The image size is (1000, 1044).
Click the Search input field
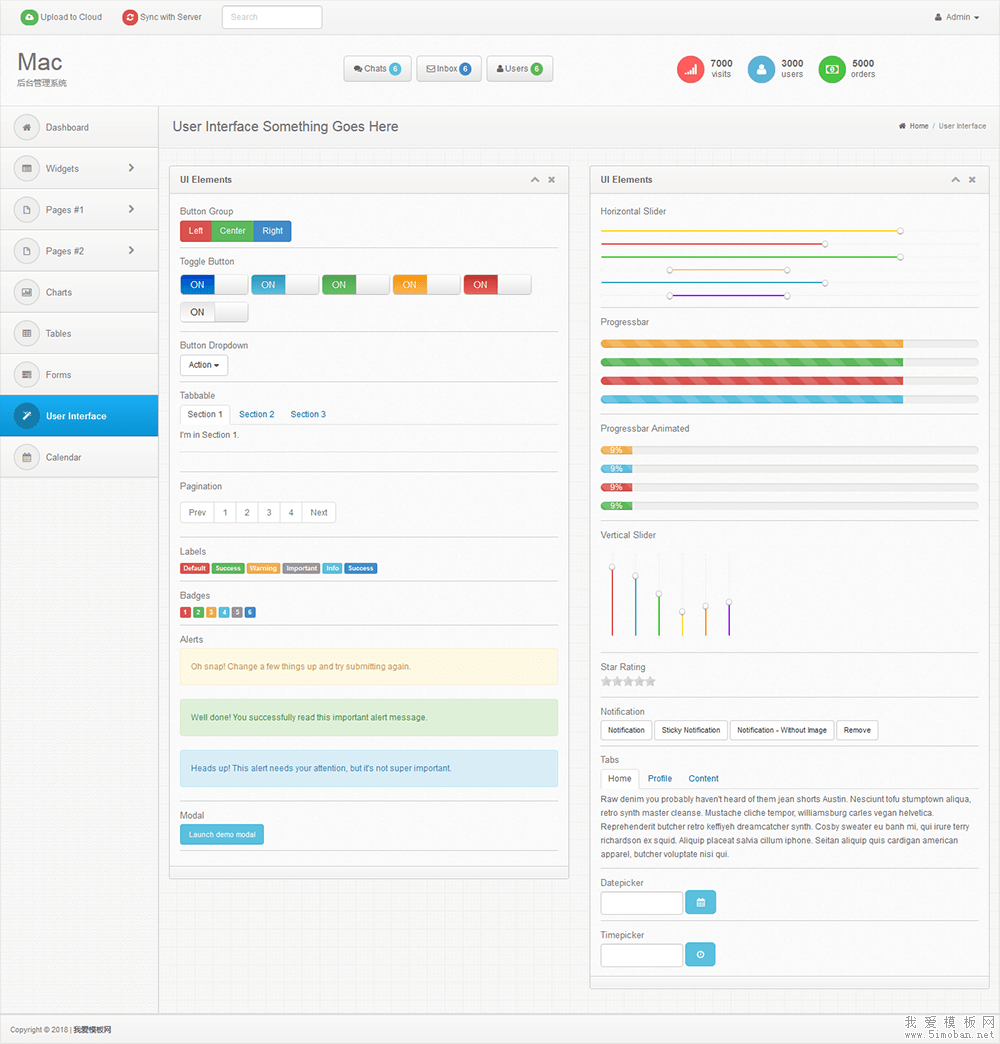[272, 17]
